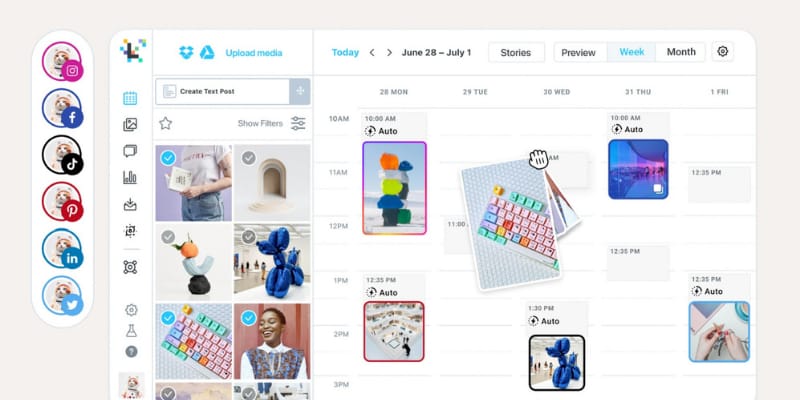The width and height of the screenshot is (800, 400).
Task: Go to previous week chevron
Action: (x=372, y=53)
